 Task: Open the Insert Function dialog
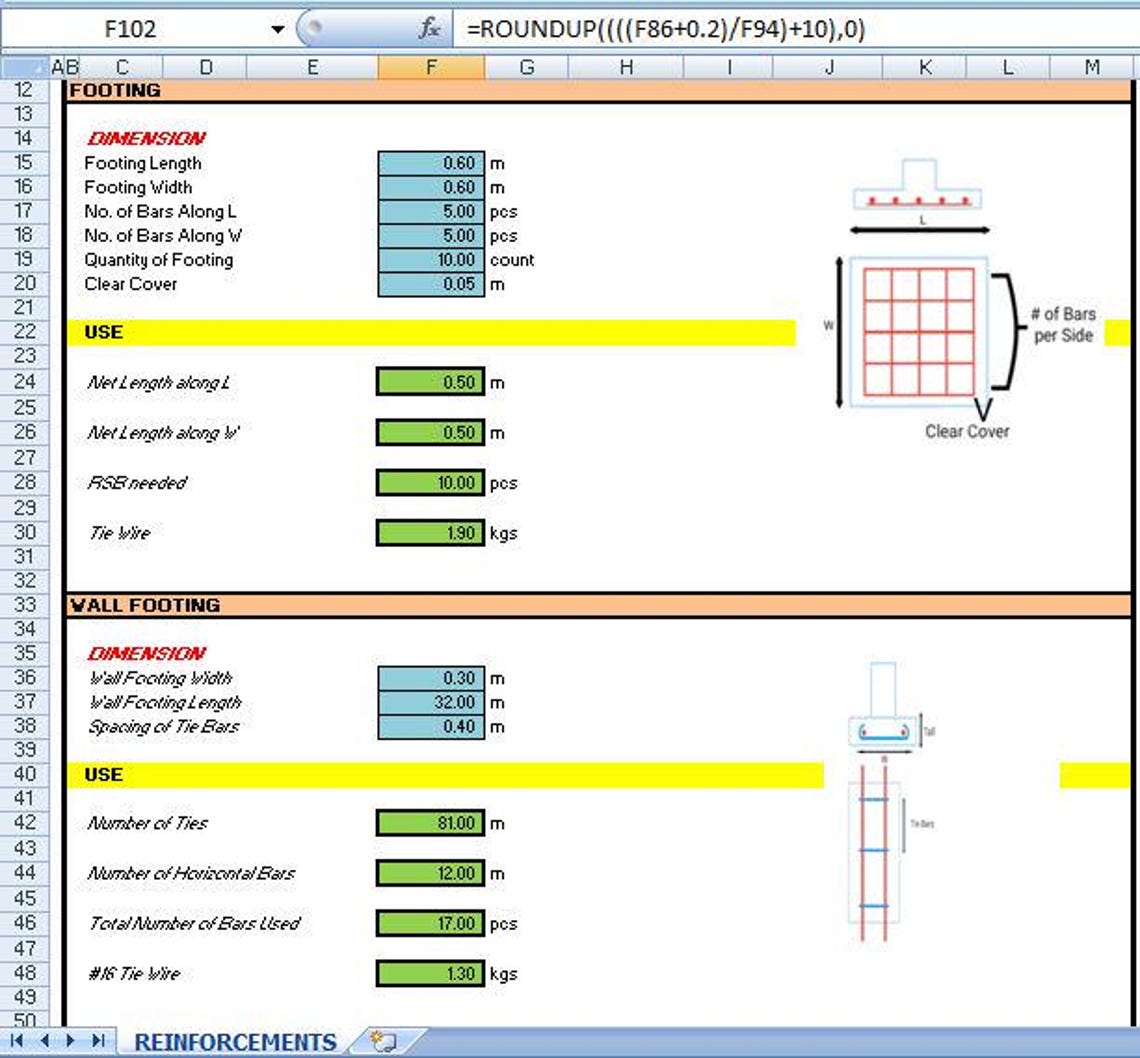pyautogui.click(x=429, y=29)
